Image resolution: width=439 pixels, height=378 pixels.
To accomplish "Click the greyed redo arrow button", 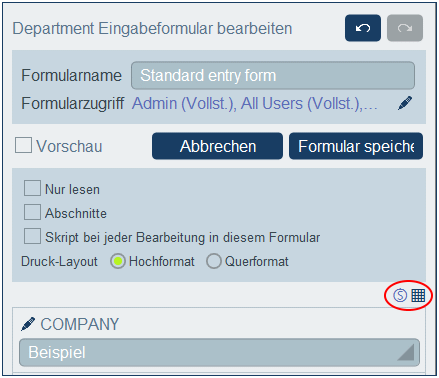I will [405, 28].
